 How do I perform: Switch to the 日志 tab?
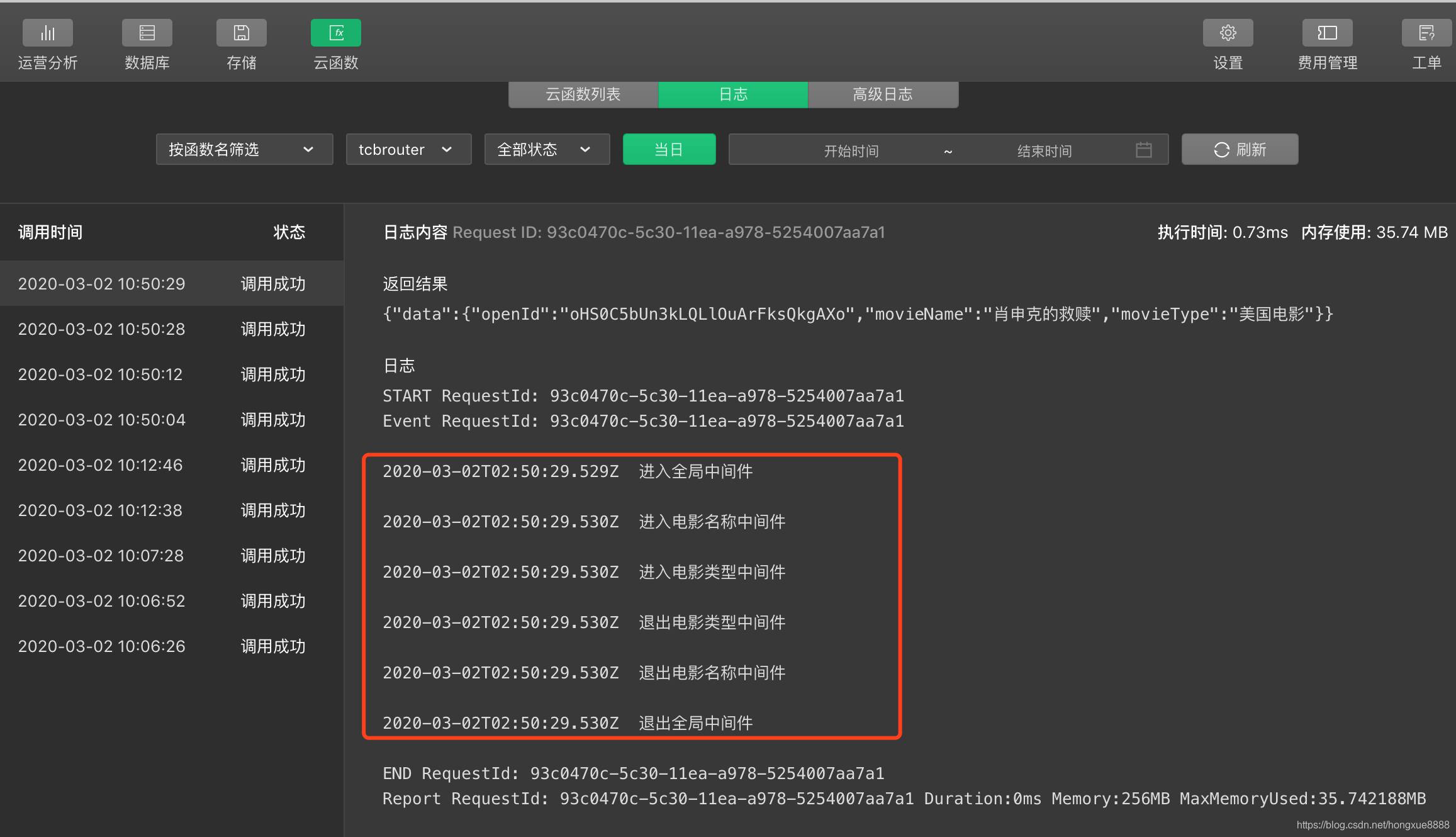(x=733, y=94)
